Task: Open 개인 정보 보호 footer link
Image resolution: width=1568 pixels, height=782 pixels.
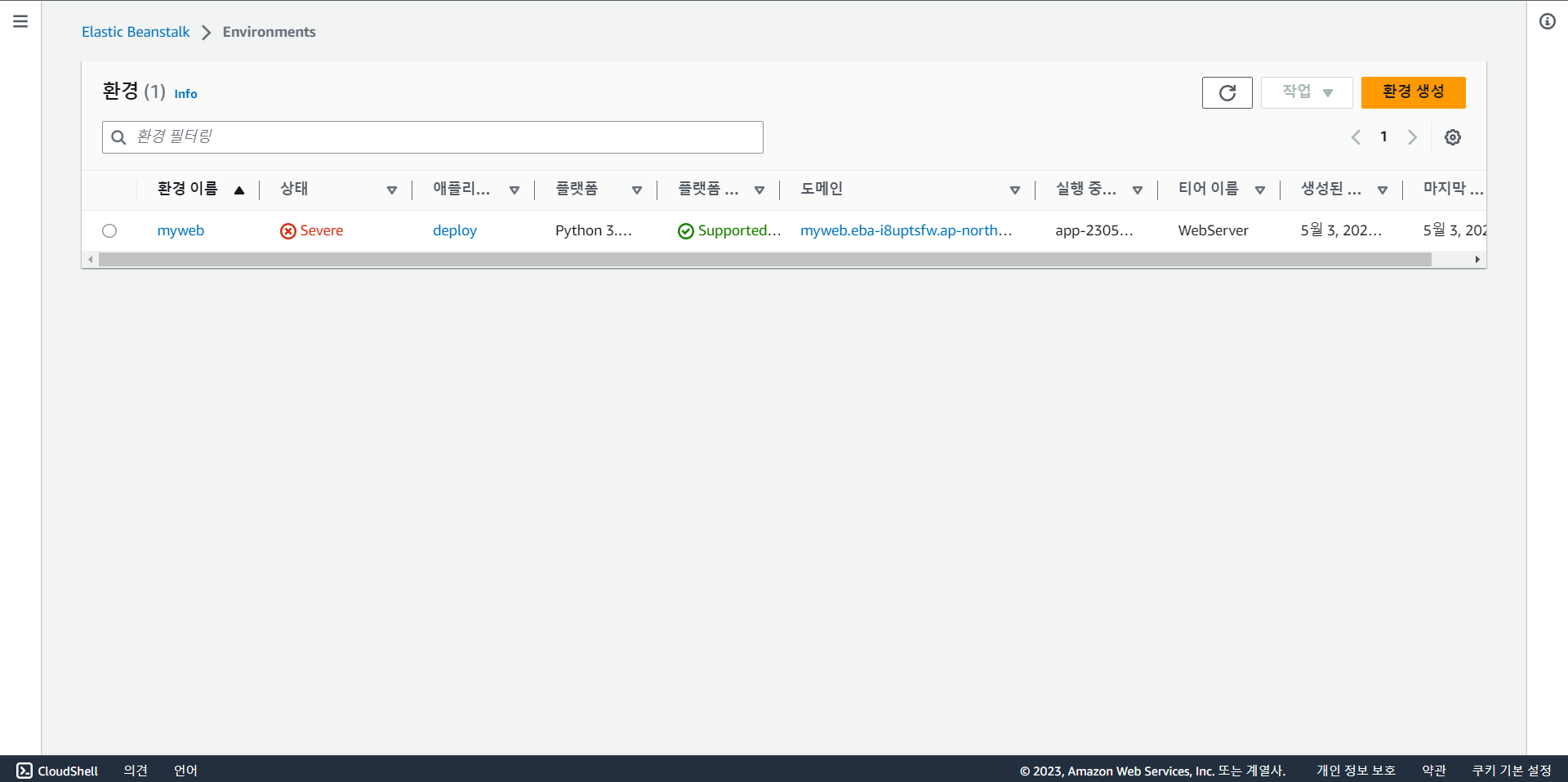Action: pos(1356,771)
